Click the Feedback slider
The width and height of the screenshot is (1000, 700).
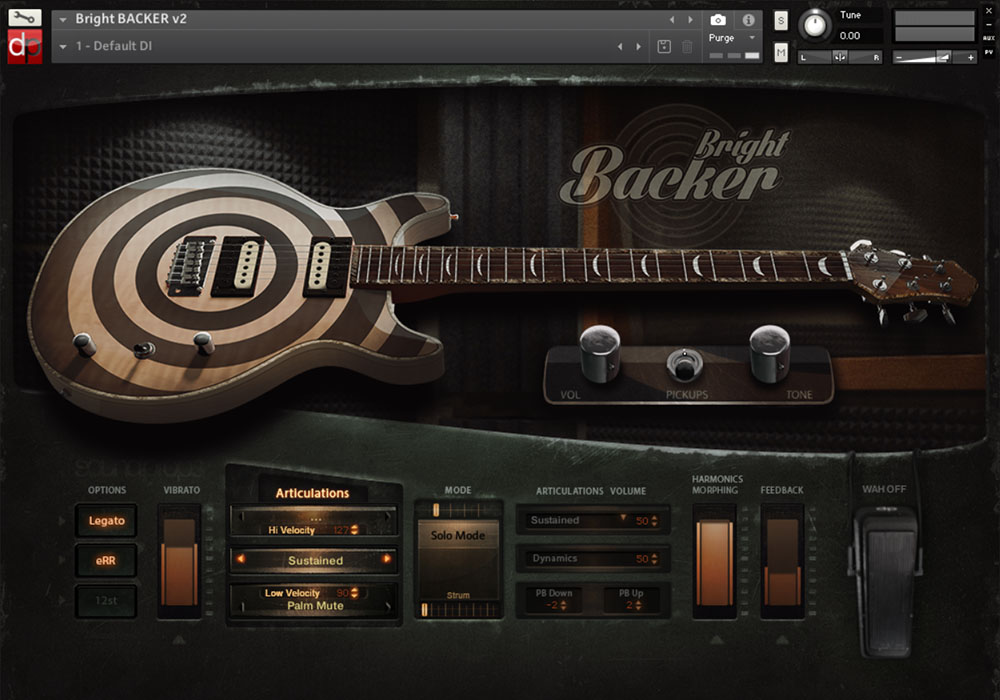782,562
